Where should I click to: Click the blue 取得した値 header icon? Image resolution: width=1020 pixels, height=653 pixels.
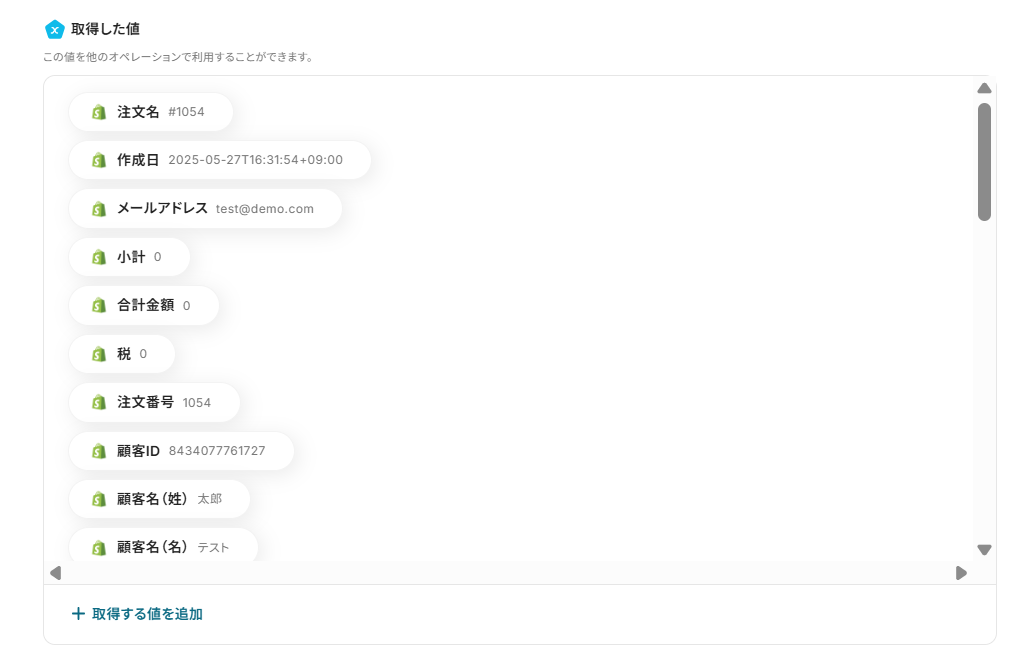point(55,29)
